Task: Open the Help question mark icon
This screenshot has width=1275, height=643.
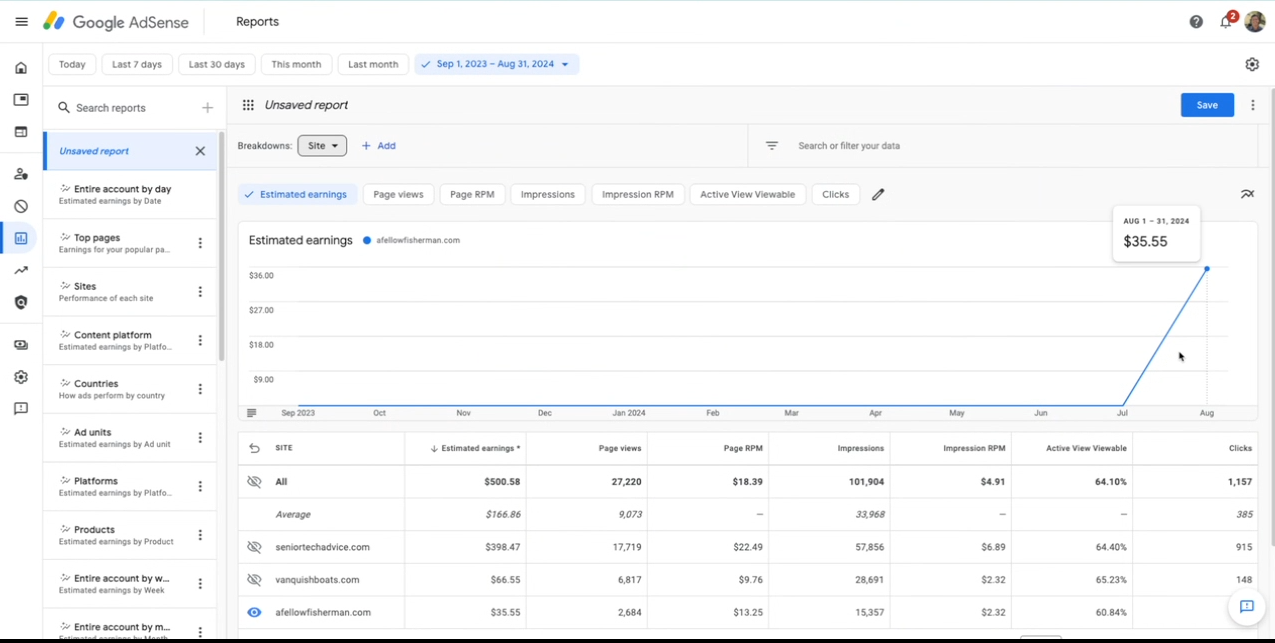Action: pos(1196,22)
